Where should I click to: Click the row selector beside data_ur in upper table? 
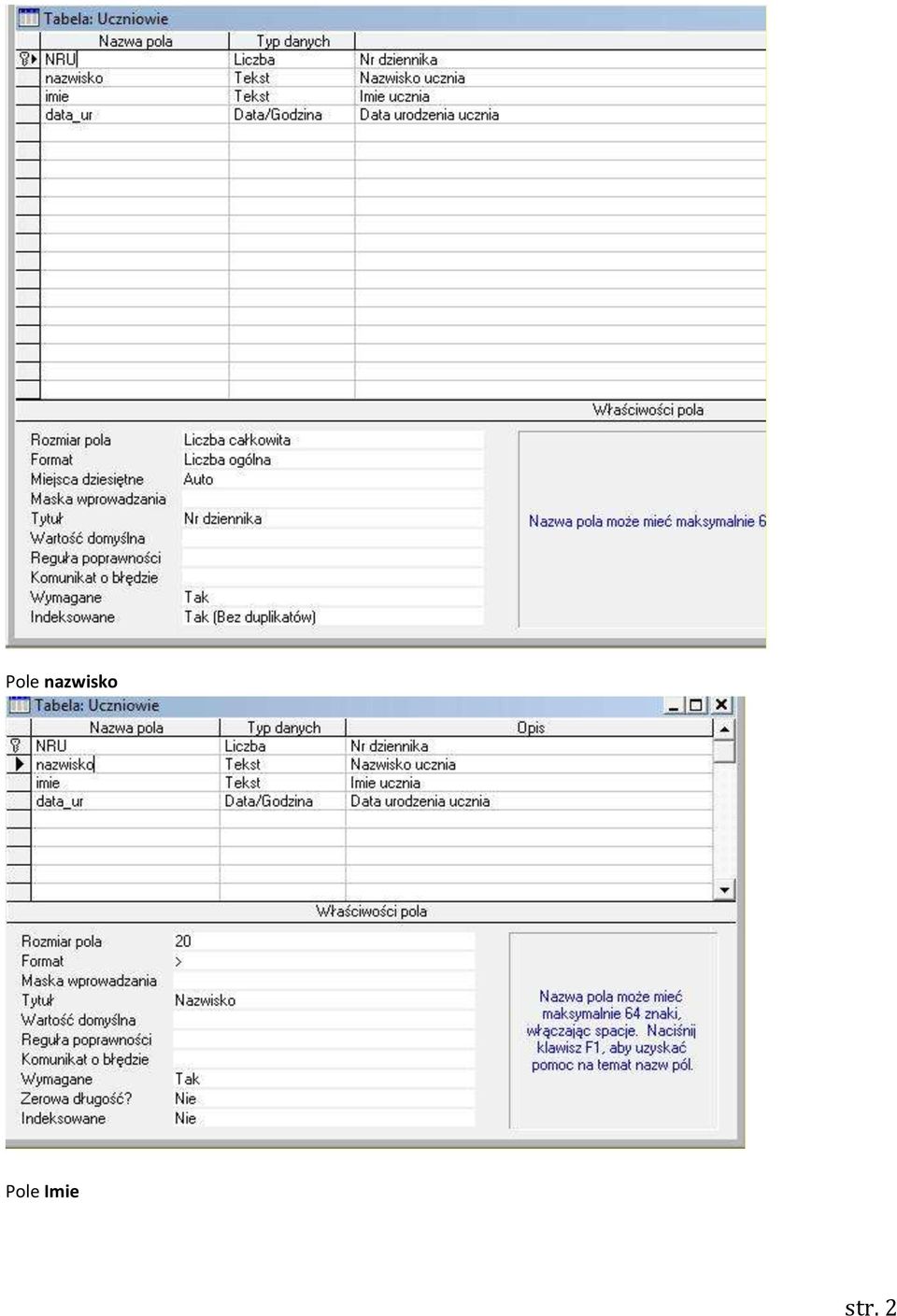pyautogui.click(x=28, y=115)
